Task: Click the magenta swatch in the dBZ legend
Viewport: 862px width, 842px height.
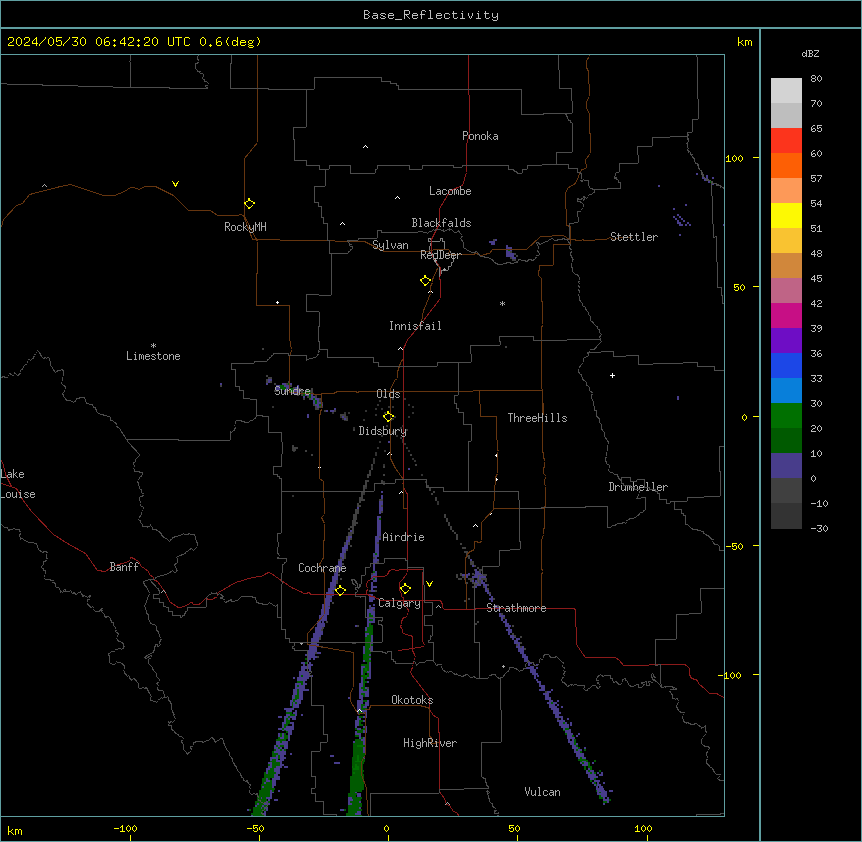Action: [x=786, y=315]
